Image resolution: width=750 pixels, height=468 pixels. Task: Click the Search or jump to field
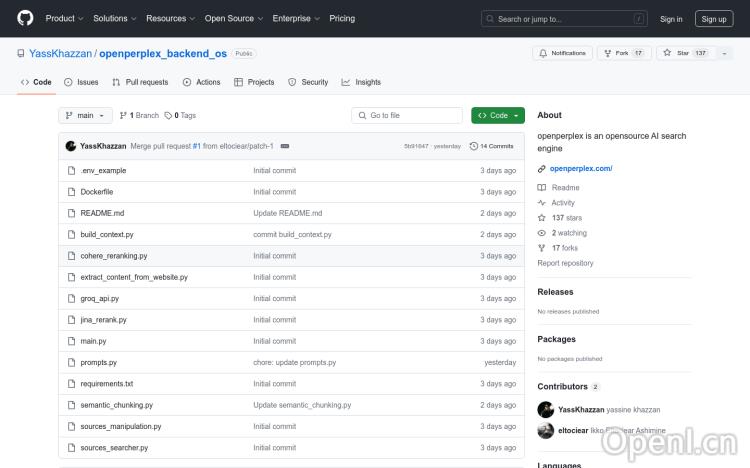564,19
